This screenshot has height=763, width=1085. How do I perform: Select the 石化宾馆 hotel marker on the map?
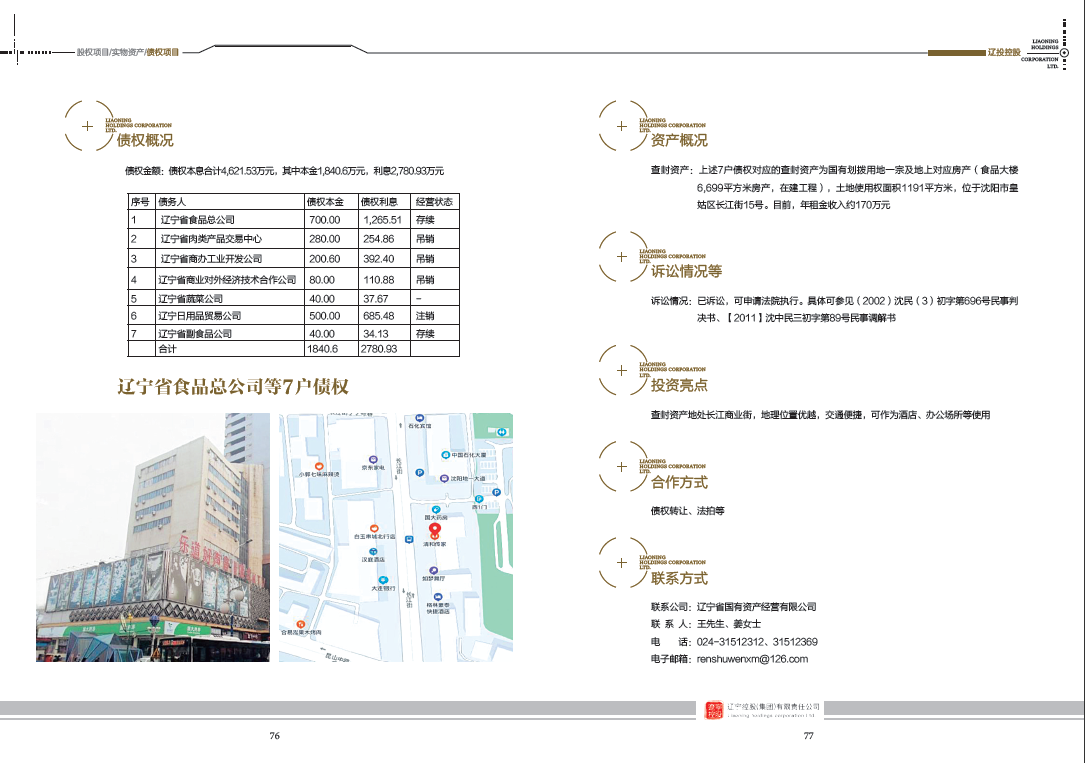tap(419, 419)
